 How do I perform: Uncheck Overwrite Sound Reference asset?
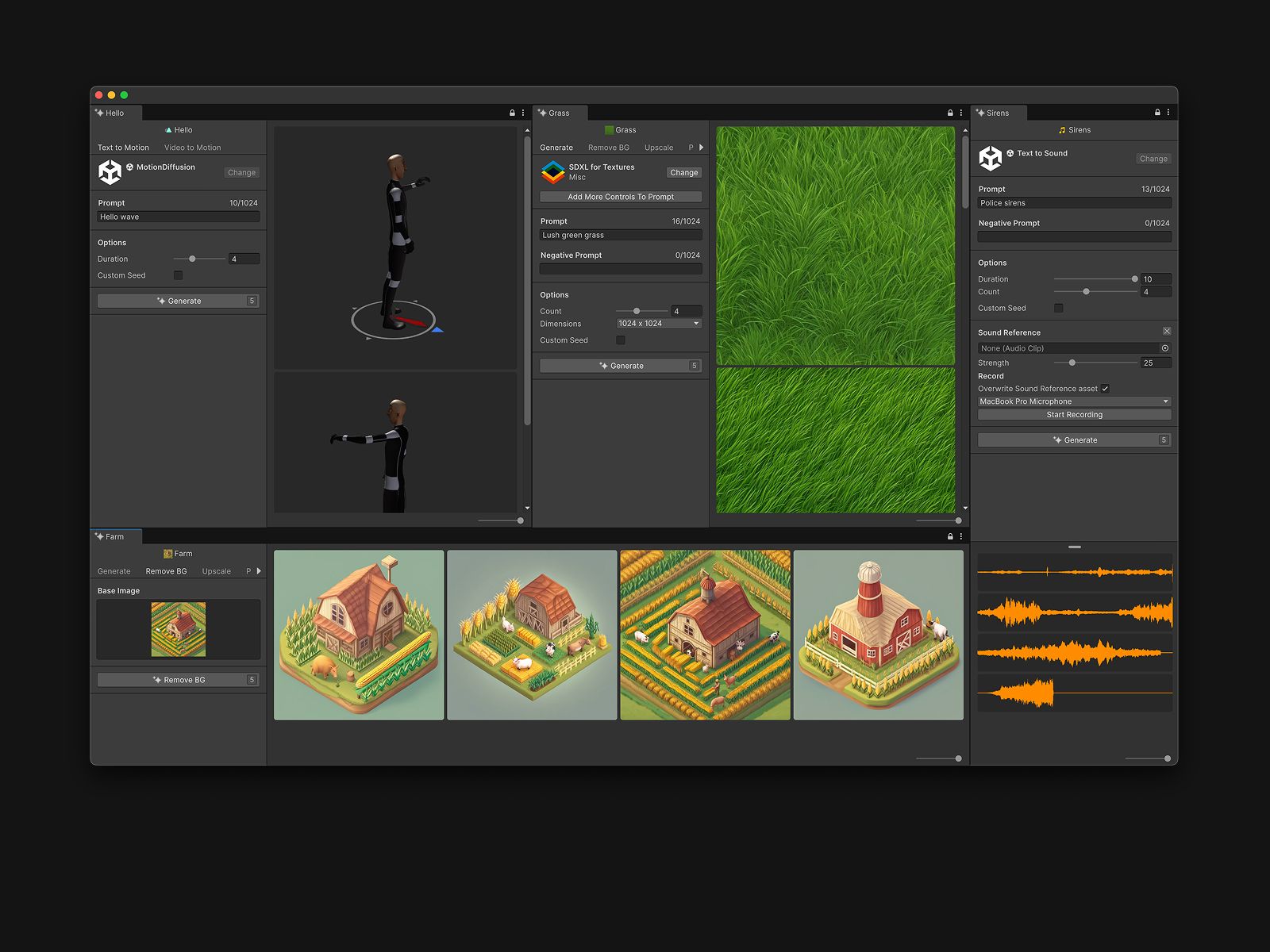(x=1105, y=389)
